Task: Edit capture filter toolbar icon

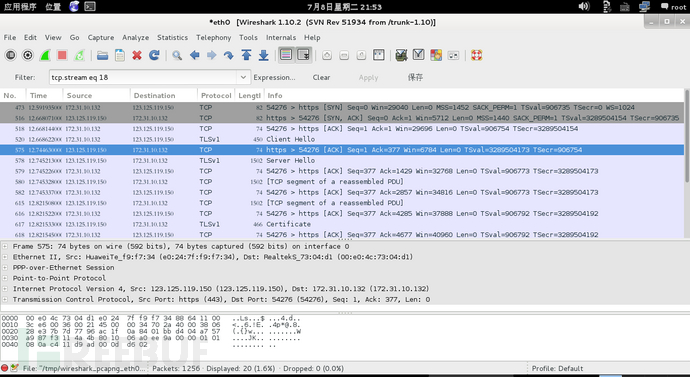Action: coord(401,55)
